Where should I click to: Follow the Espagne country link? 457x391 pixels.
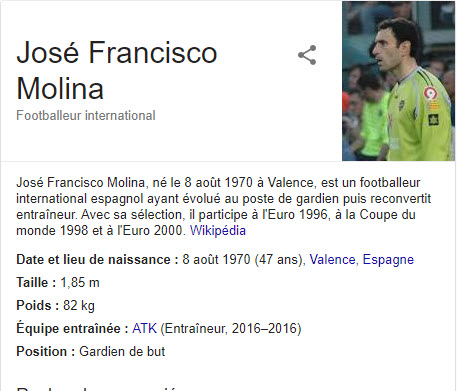[x=388, y=260]
